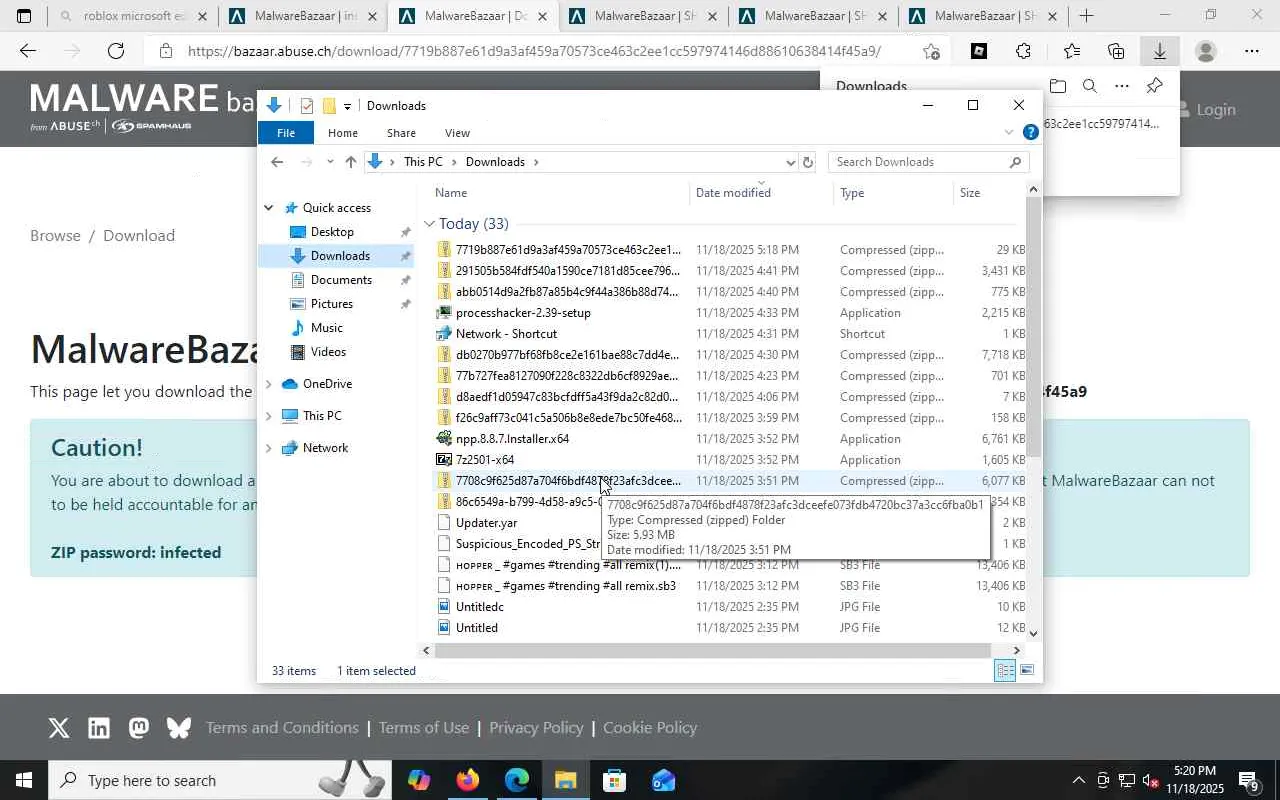Sort files by the Date modified column
The image size is (1280, 800).
(733, 193)
